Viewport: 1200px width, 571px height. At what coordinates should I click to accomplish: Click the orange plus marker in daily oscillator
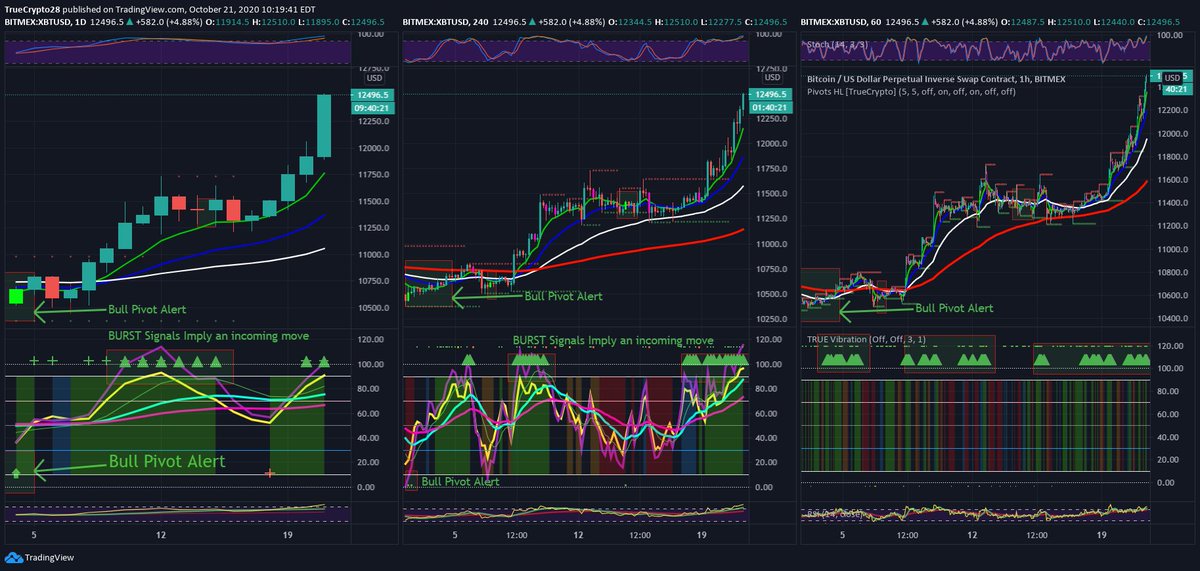tap(270, 472)
